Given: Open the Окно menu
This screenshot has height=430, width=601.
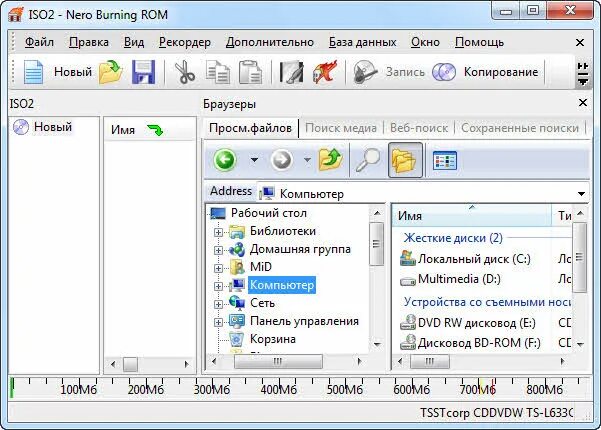Looking at the screenshot, I should (425, 42).
